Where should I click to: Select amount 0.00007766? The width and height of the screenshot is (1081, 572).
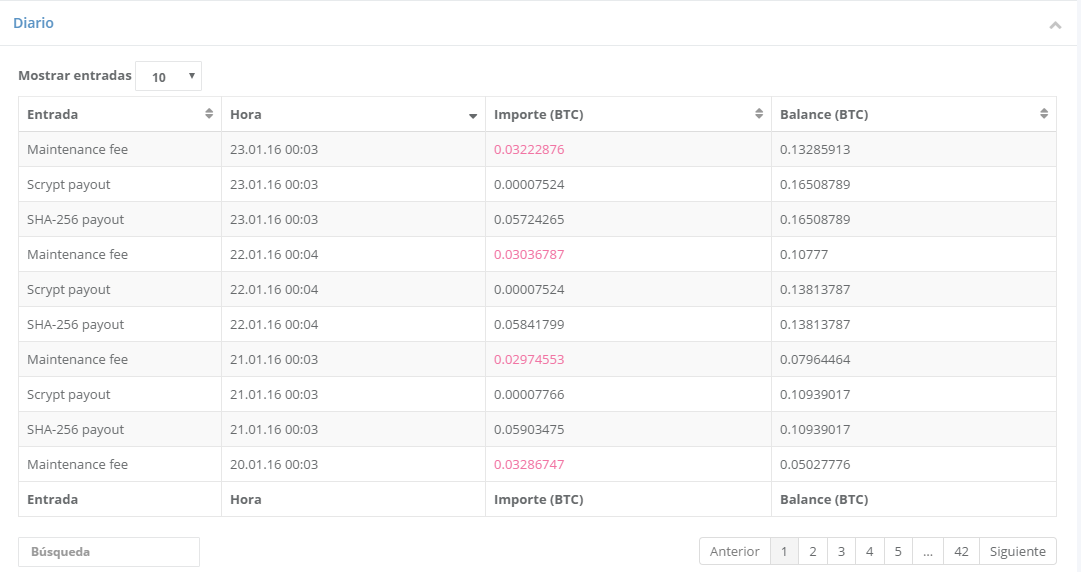[x=529, y=395]
